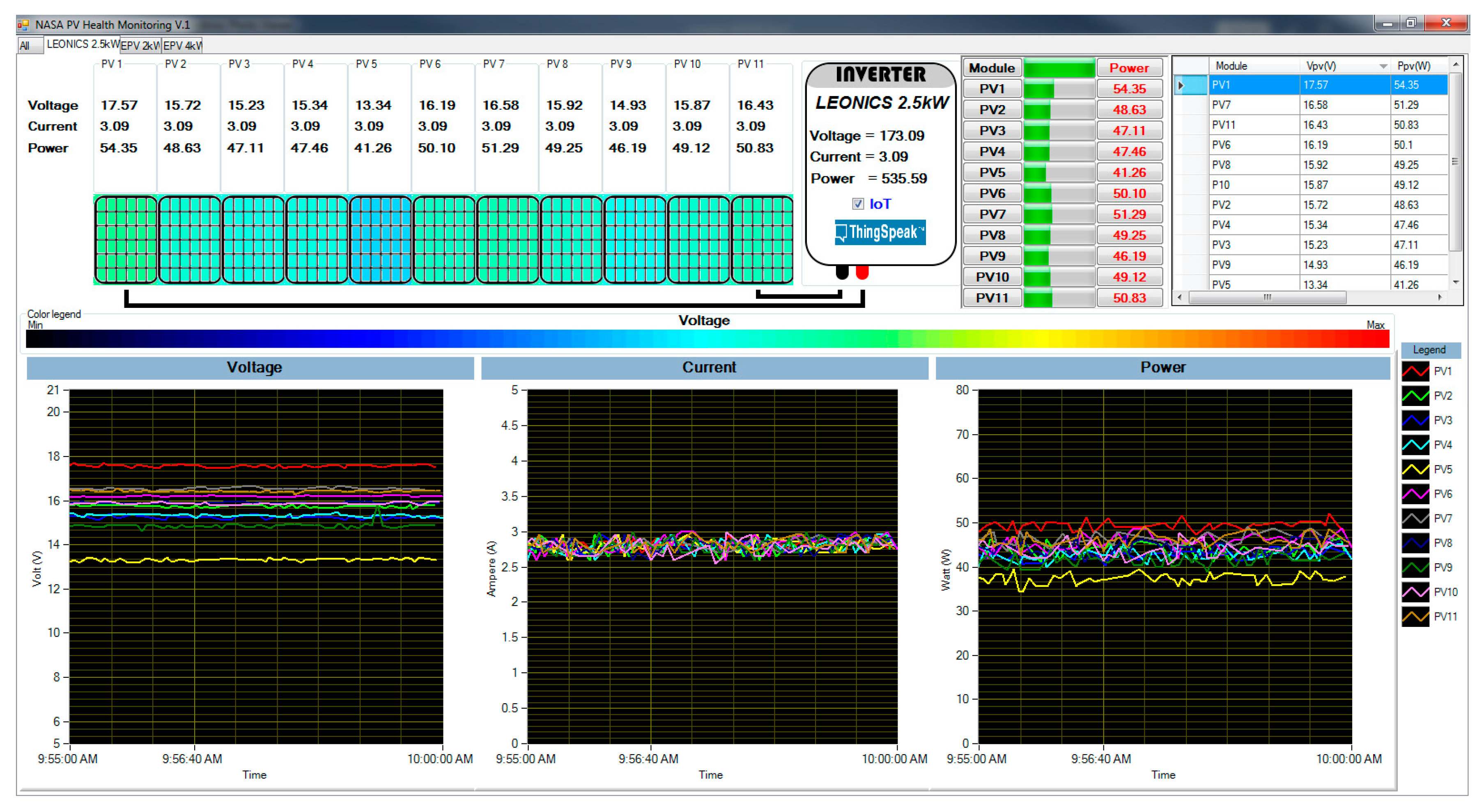This screenshot has width=1484, height=812.
Task: Click the PV 1 solar panel graphic
Action: click(x=126, y=240)
